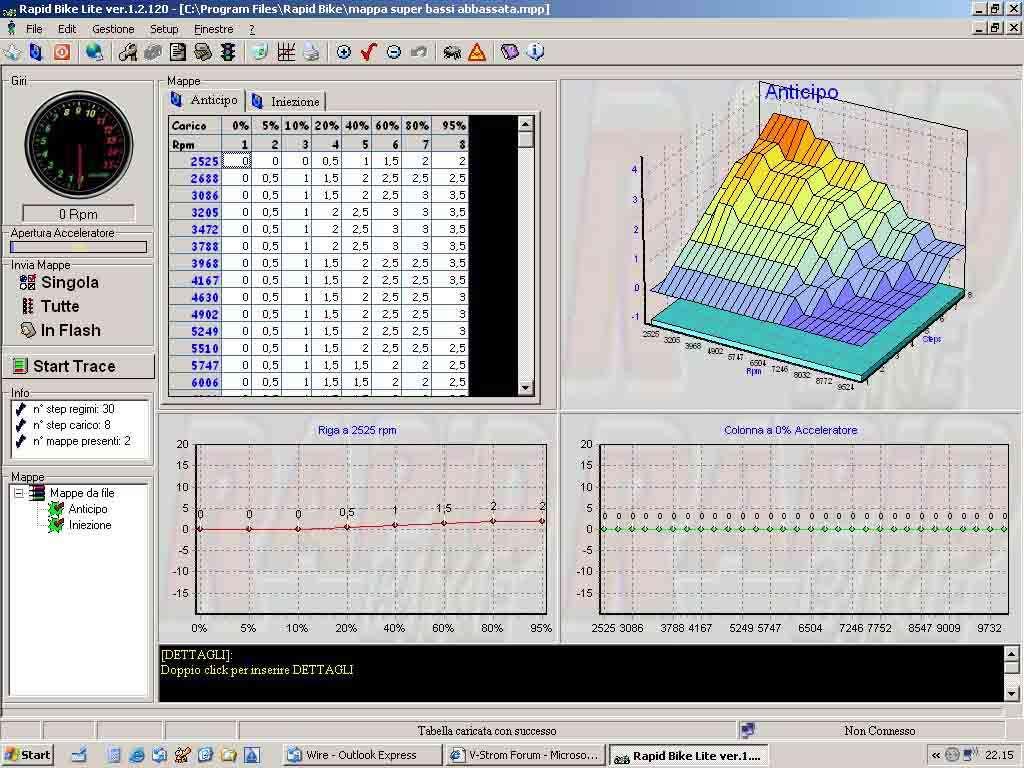
Task: Click the red power toolbar icon
Action: pyautogui.click(x=62, y=52)
